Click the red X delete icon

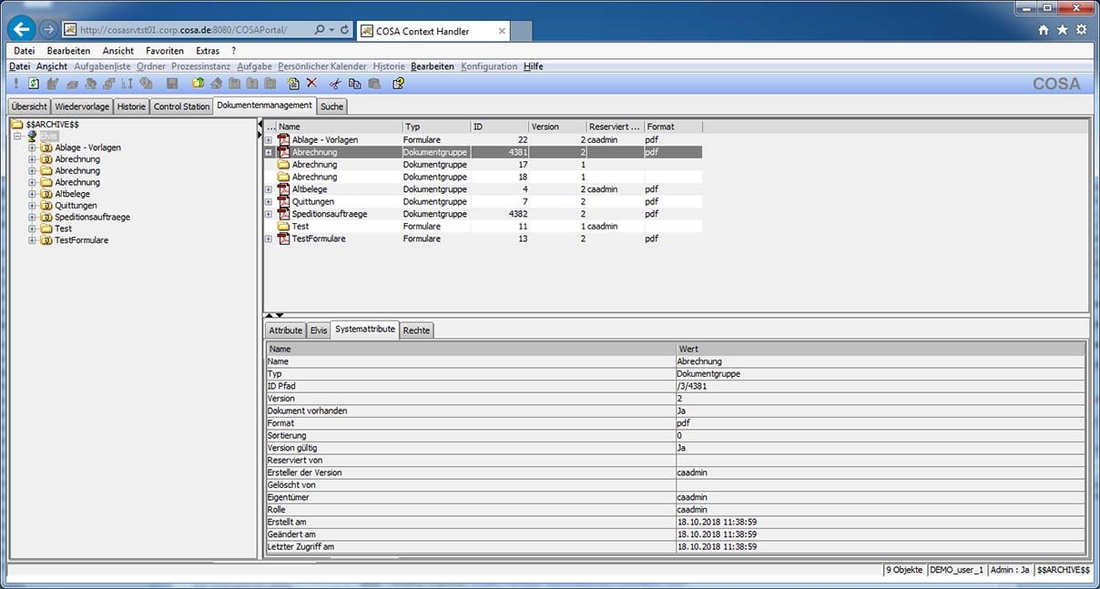[311, 83]
